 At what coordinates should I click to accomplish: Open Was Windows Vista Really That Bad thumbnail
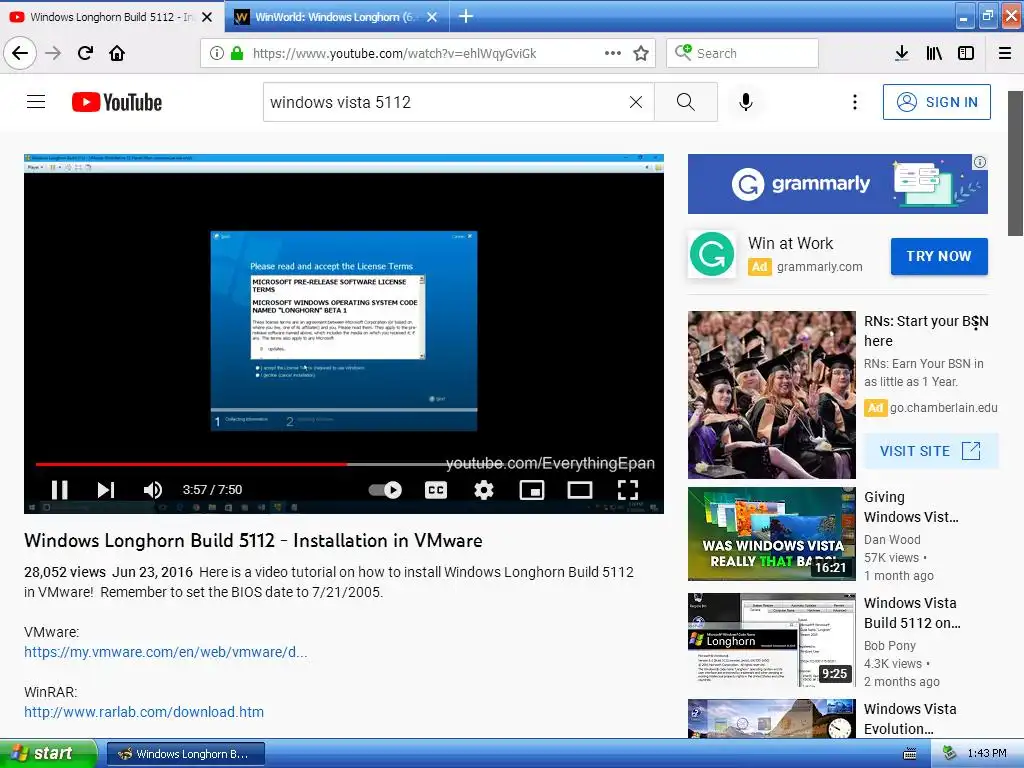click(x=771, y=534)
